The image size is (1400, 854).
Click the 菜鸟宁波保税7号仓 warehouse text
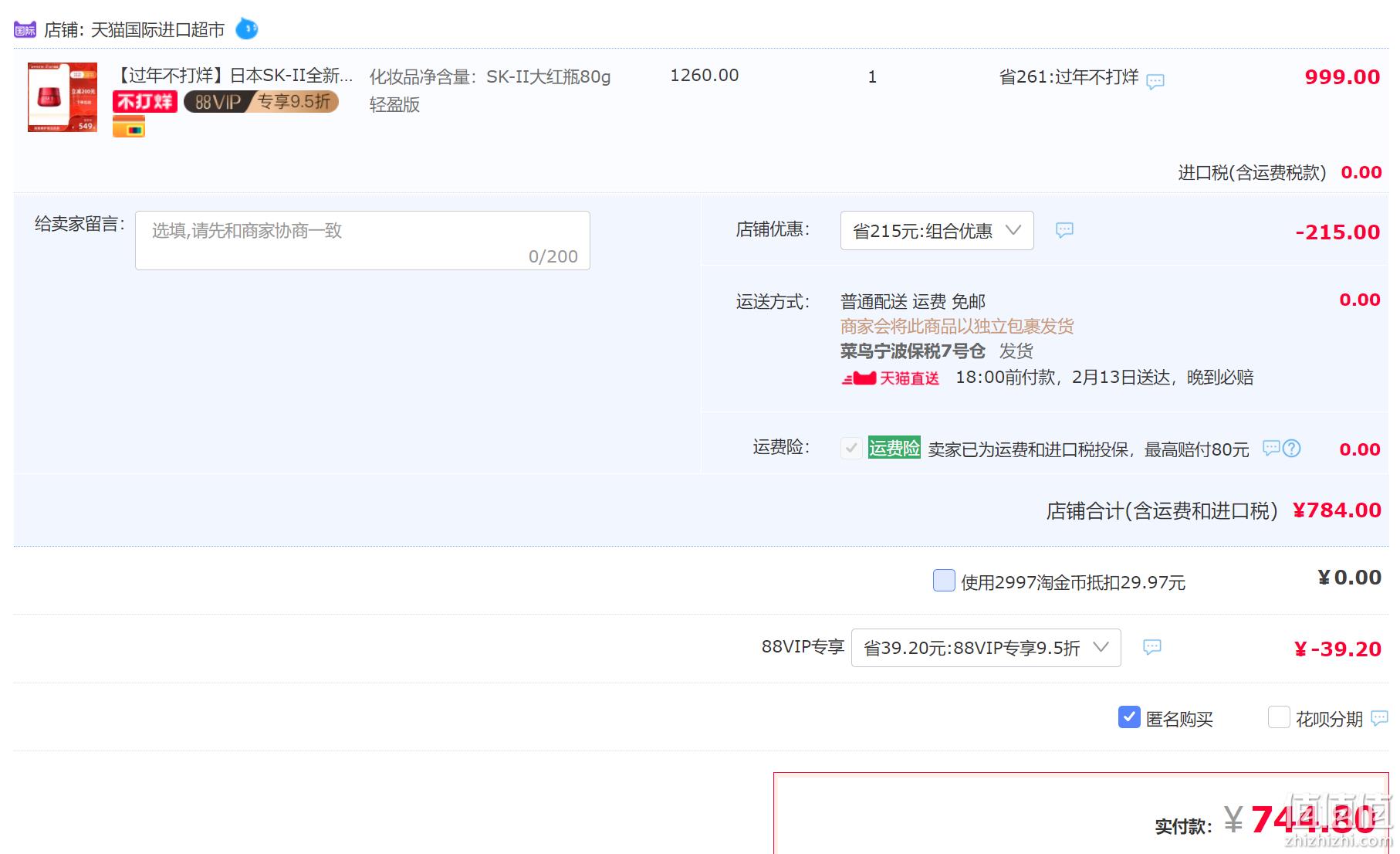912,351
